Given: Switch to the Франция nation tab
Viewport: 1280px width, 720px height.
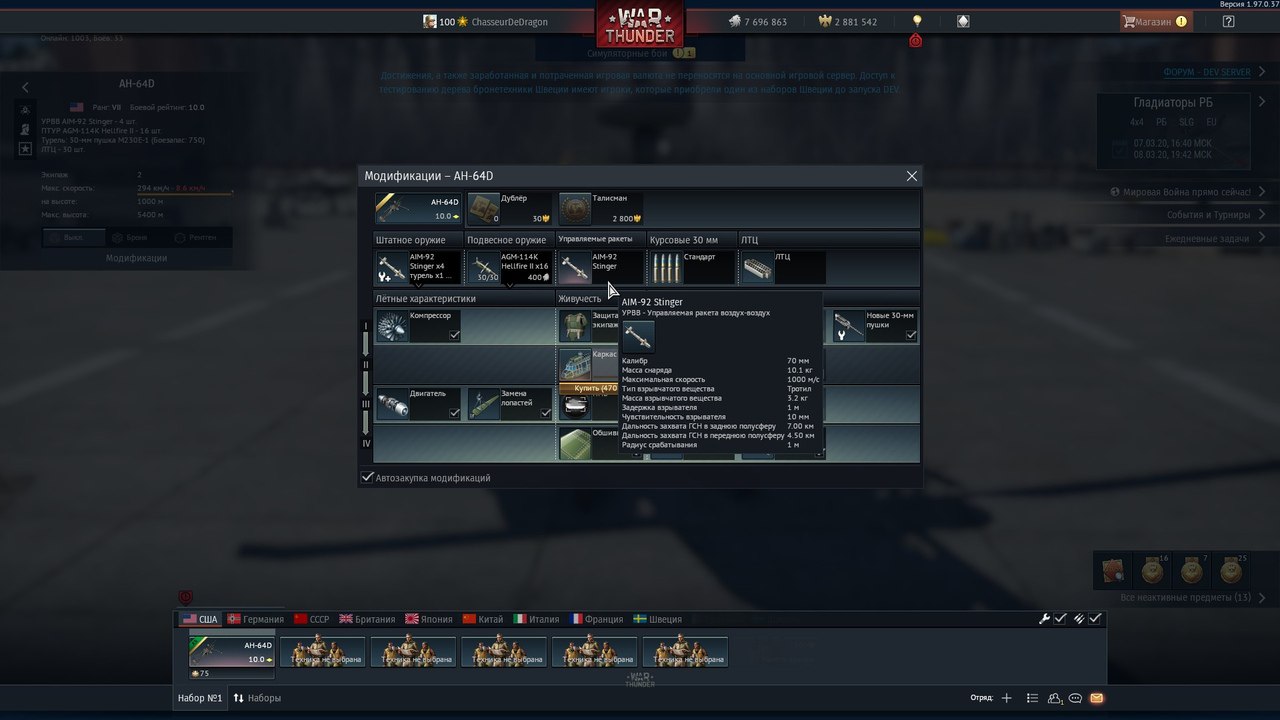Looking at the screenshot, I should pyautogui.click(x=596, y=619).
